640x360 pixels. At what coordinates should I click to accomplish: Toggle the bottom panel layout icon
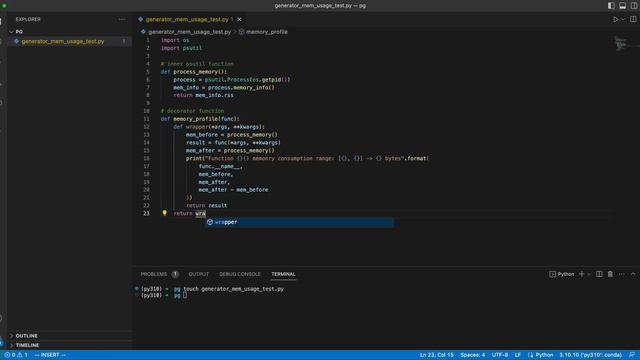622,6
